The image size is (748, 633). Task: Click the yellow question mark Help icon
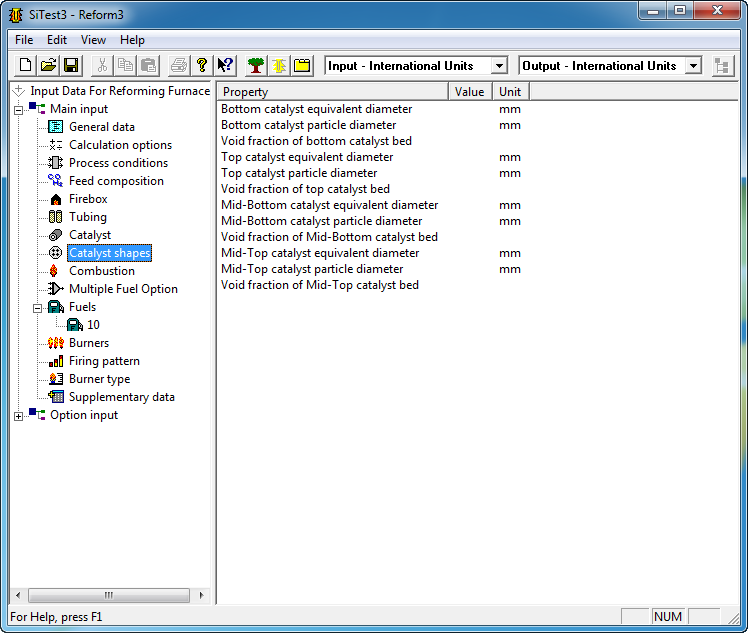point(202,65)
